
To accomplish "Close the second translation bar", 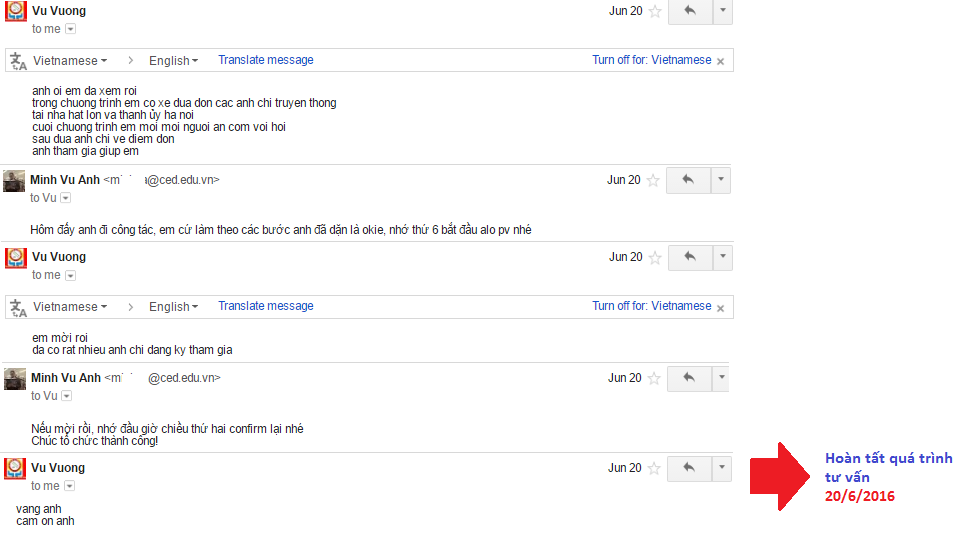I will pos(720,308).
